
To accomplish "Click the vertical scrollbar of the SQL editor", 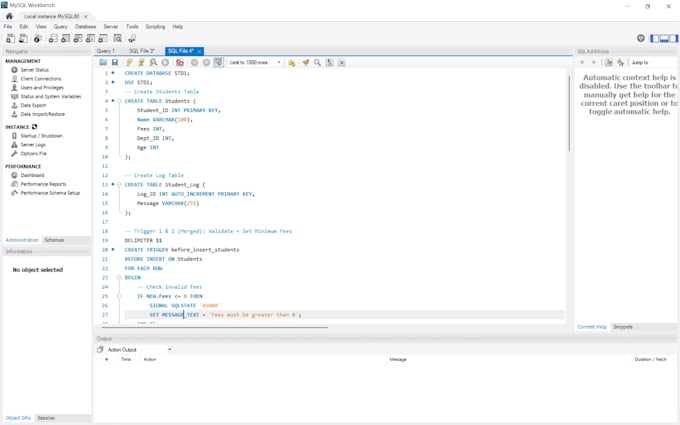I will pos(569,114).
